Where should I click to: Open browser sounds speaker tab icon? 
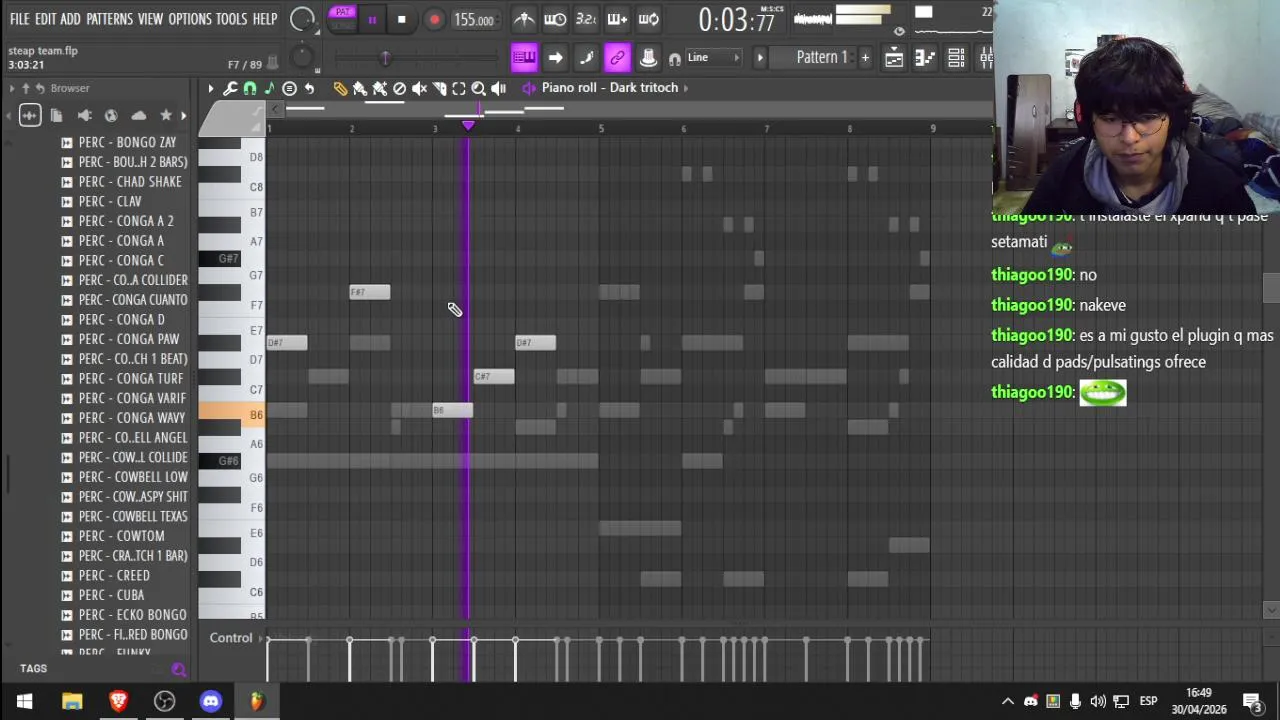pos(84,116)
